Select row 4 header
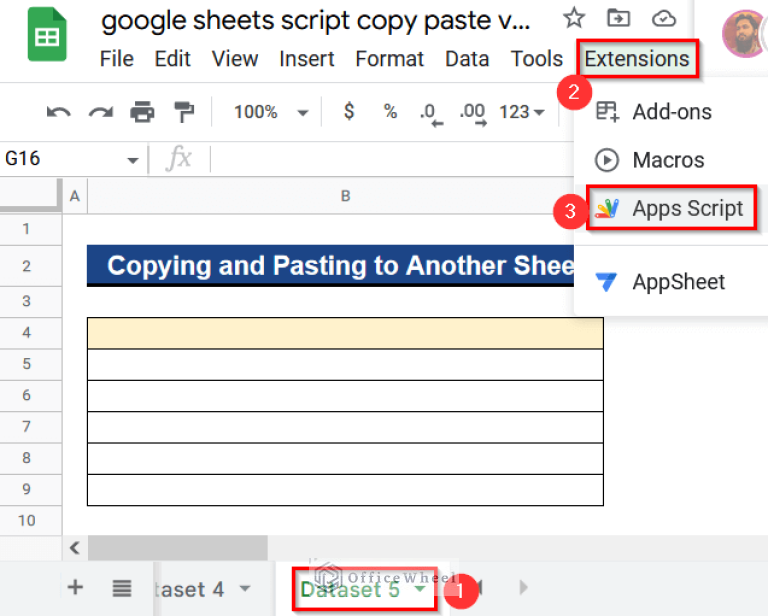 [26, 333]
